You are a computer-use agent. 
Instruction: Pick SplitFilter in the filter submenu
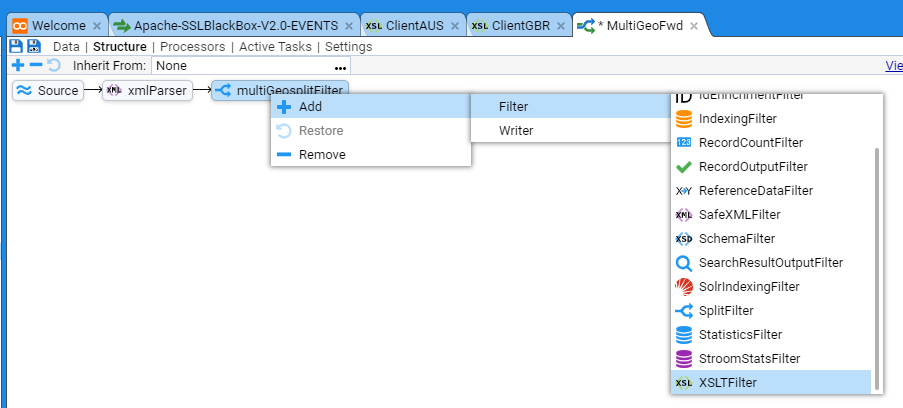point(725,310)
